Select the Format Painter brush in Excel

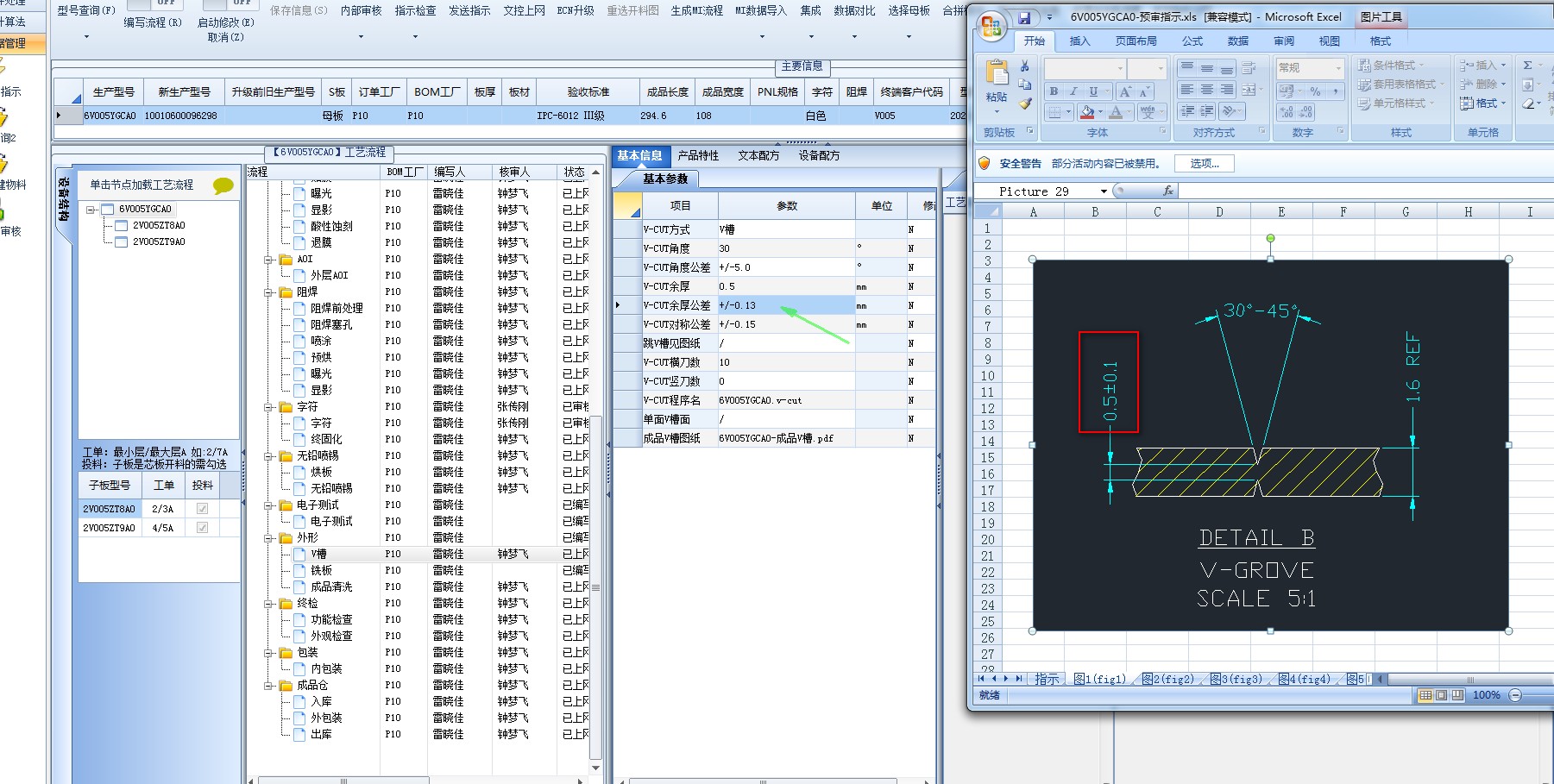(1025, 103)
